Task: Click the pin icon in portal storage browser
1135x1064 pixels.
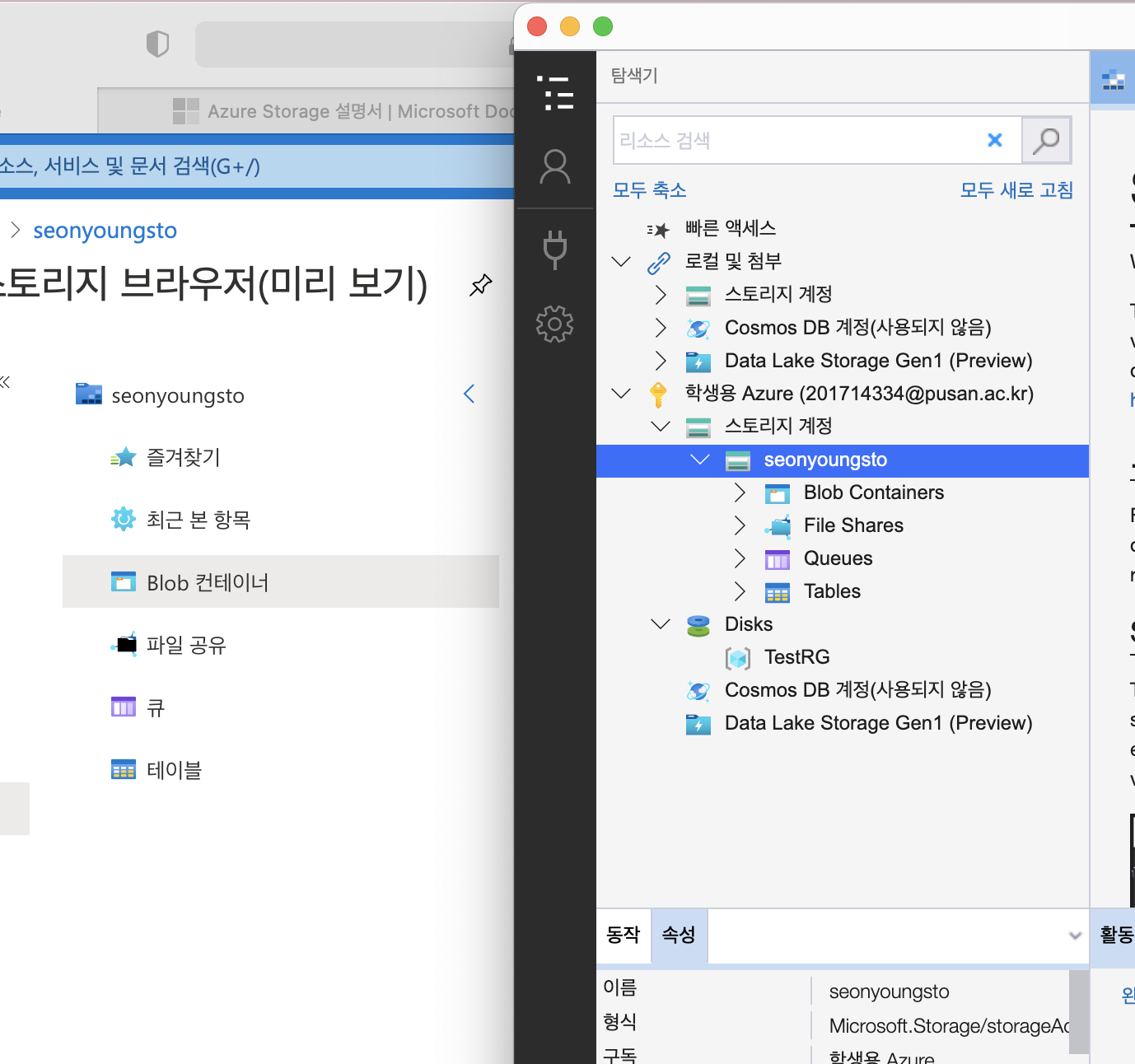Action: (481, 285)
